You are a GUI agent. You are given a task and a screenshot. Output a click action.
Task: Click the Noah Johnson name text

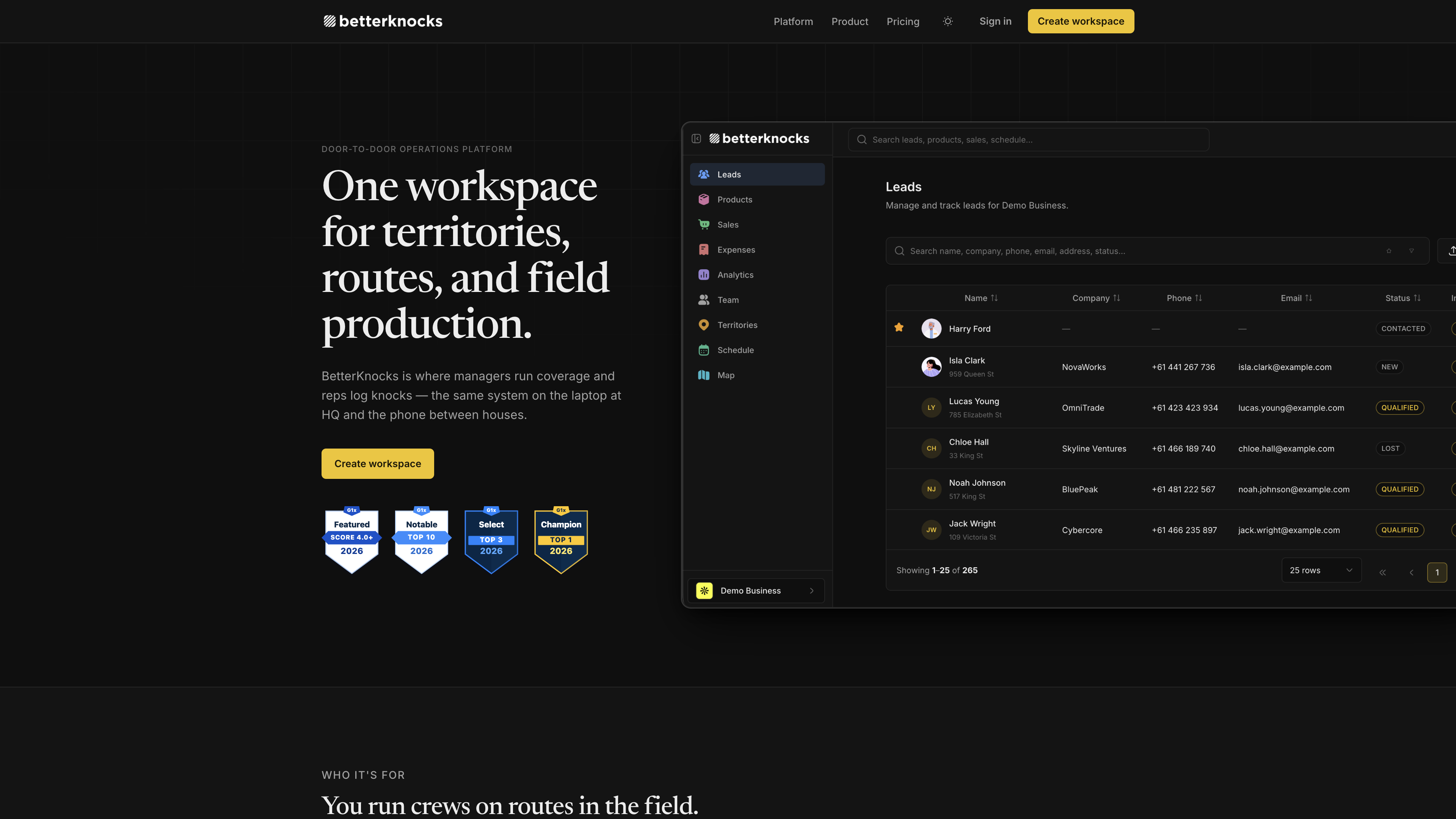click(977, 483)
